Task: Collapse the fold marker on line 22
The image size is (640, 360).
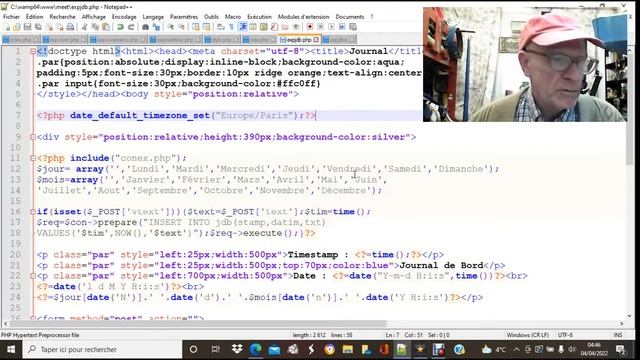Action: (33, 276)
